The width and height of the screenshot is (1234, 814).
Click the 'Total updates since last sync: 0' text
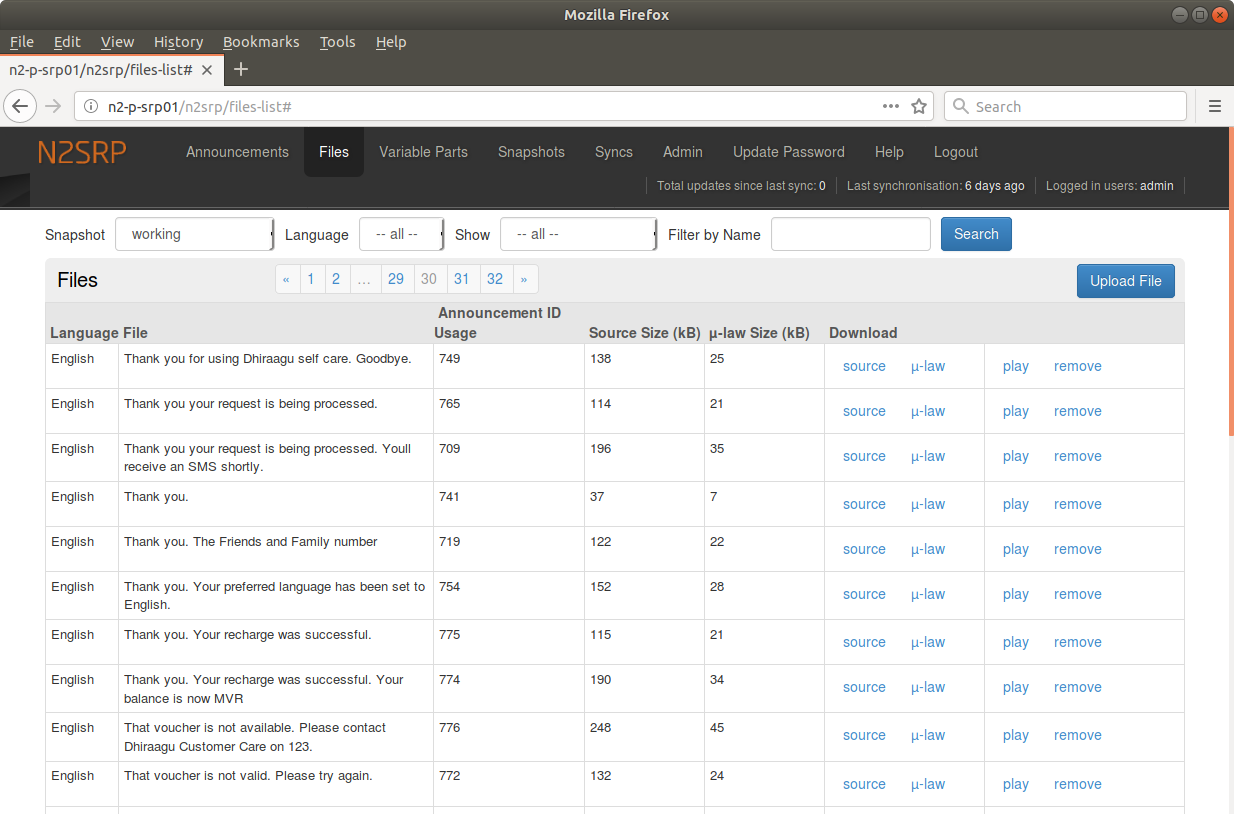(741, 186)
